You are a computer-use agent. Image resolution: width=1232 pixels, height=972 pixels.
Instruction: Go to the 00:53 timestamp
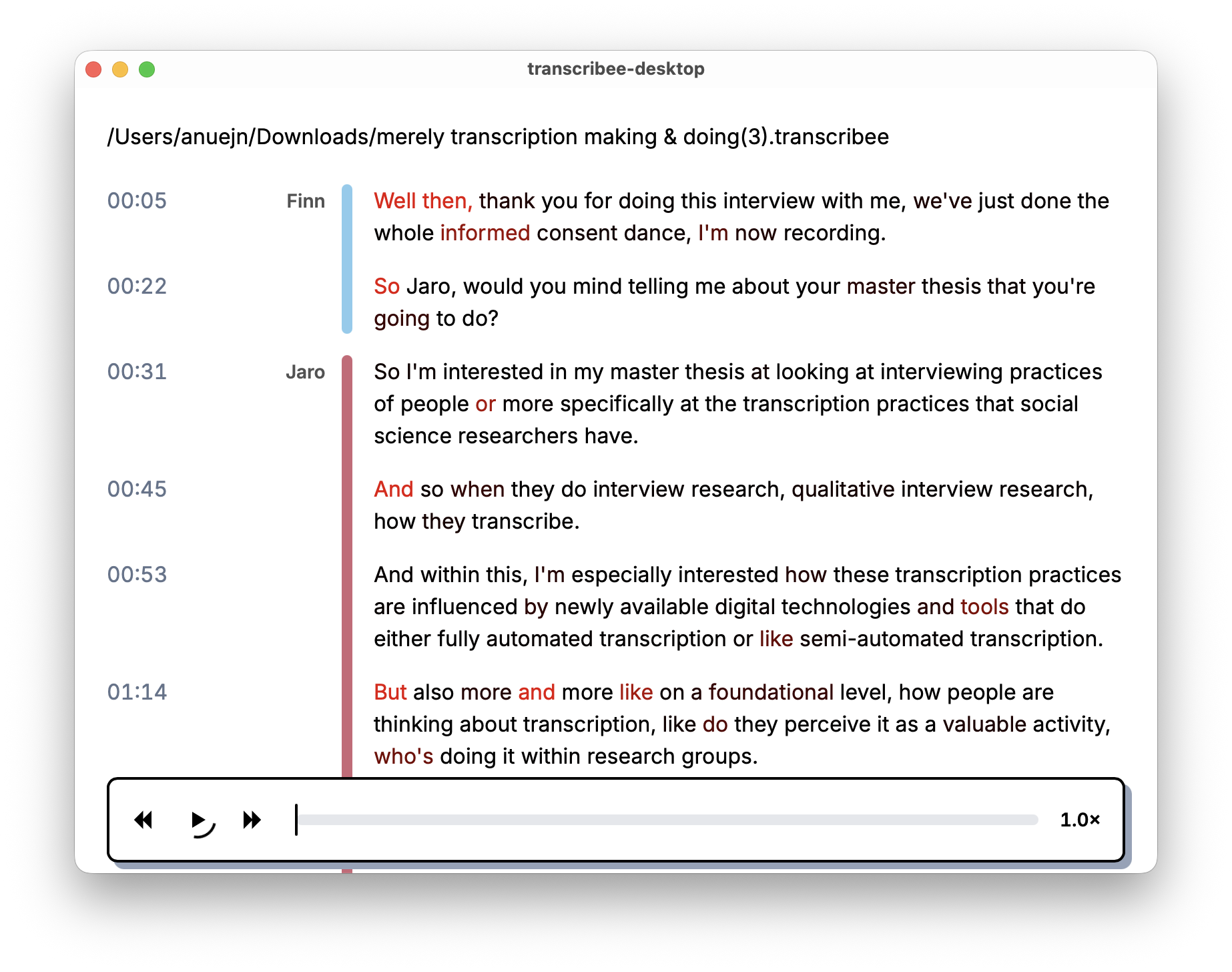coord(137,575)
